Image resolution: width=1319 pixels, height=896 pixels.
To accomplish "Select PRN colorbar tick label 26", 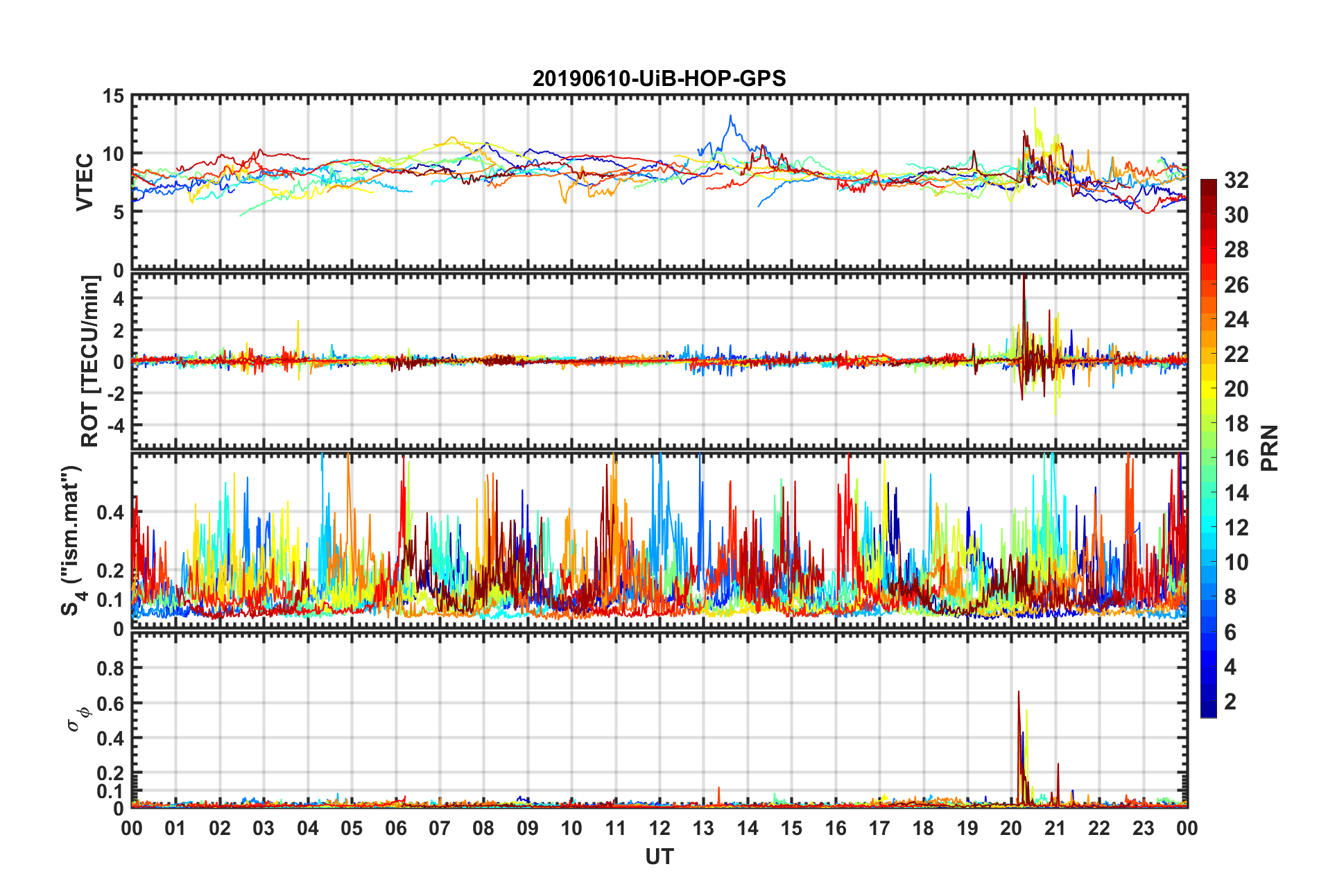I will [1236, 284].
